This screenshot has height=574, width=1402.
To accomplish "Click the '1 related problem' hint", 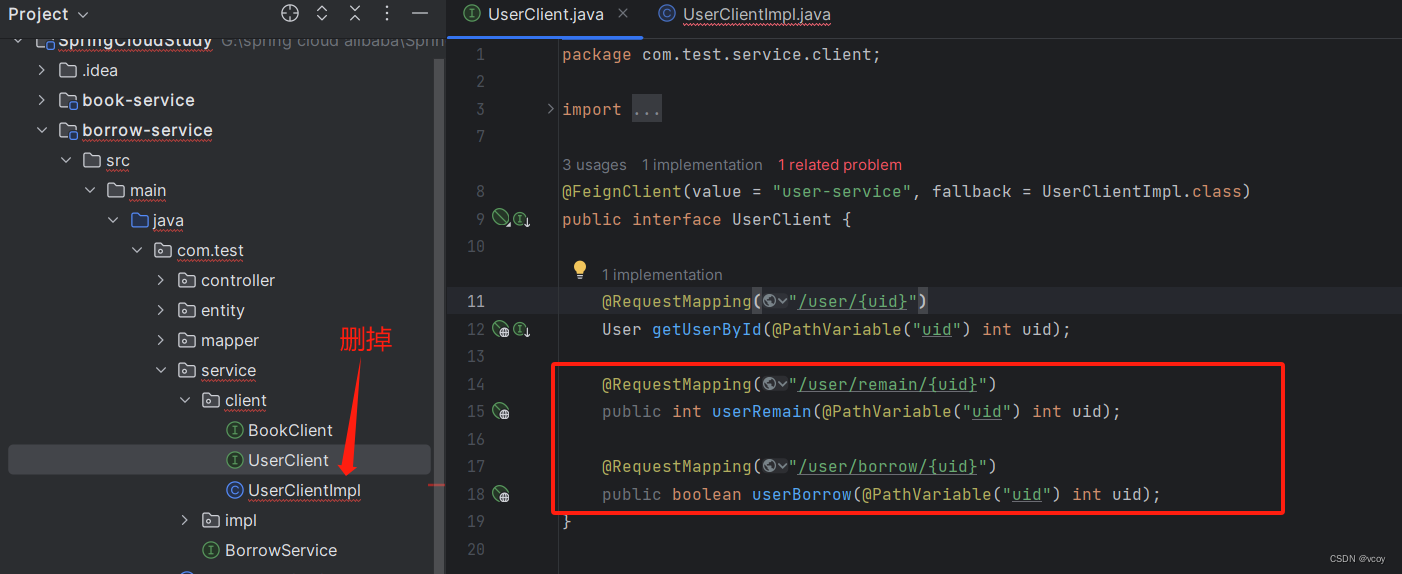I will click(x=840, y=165).
